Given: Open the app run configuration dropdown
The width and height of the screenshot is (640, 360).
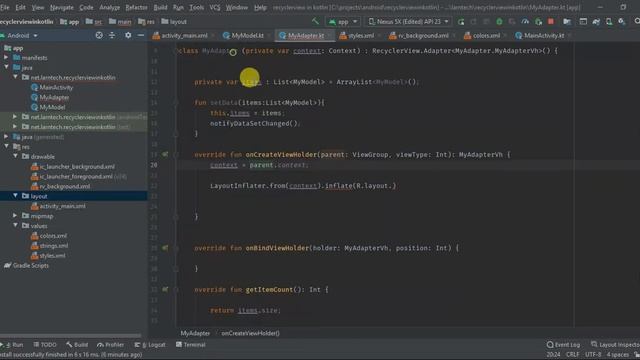Looking at the screenshot, I should (x=342, y=22).
